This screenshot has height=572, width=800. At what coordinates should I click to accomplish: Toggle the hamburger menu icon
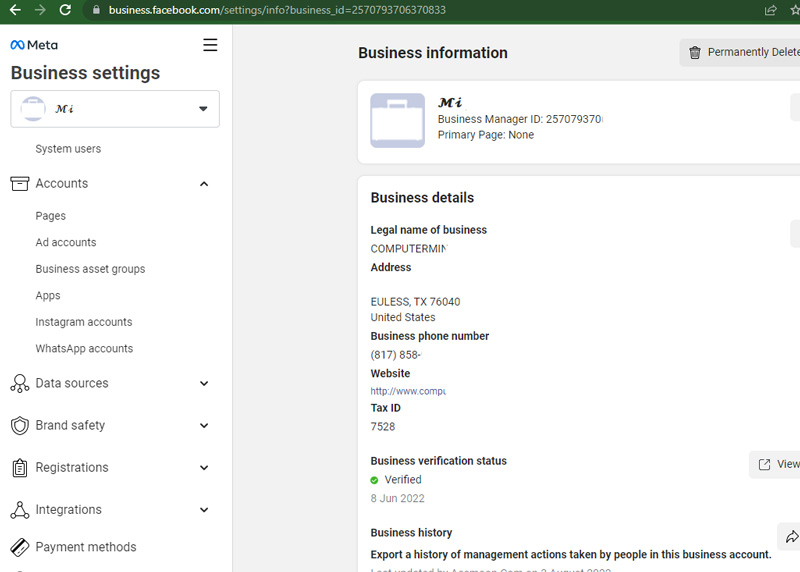click(x=210, y=45)
